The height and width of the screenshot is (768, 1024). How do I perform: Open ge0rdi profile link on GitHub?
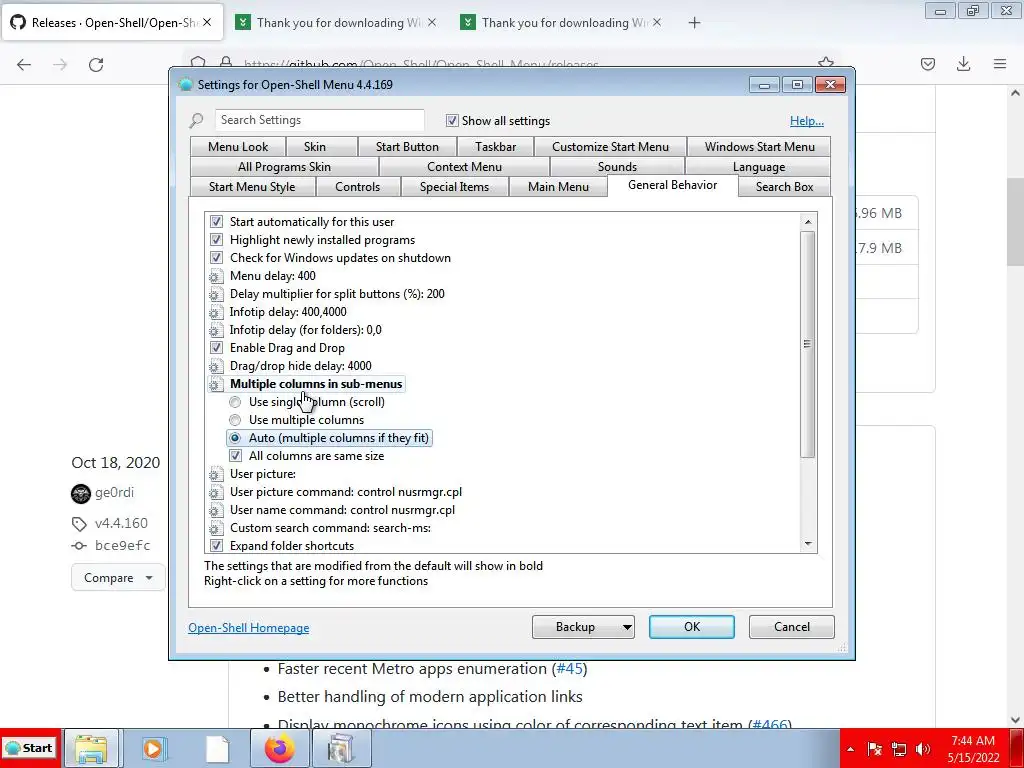[x=114, y=492]
